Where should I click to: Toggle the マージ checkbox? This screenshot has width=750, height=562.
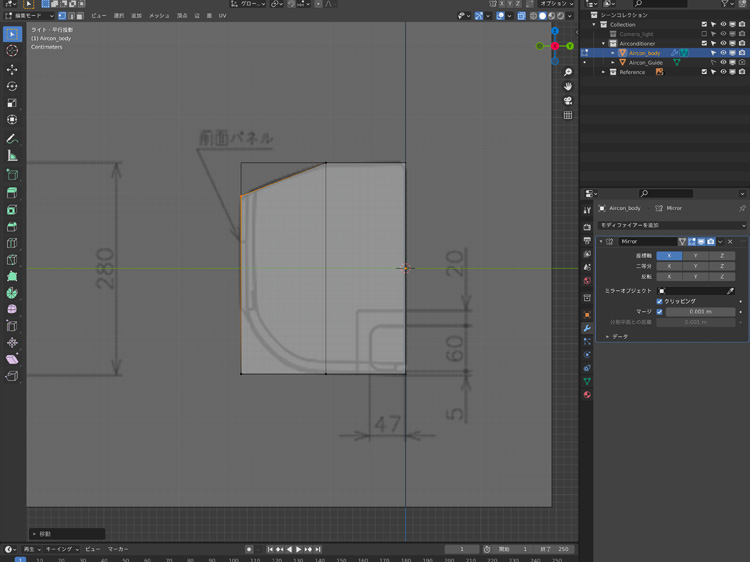(x=659, y=312)
